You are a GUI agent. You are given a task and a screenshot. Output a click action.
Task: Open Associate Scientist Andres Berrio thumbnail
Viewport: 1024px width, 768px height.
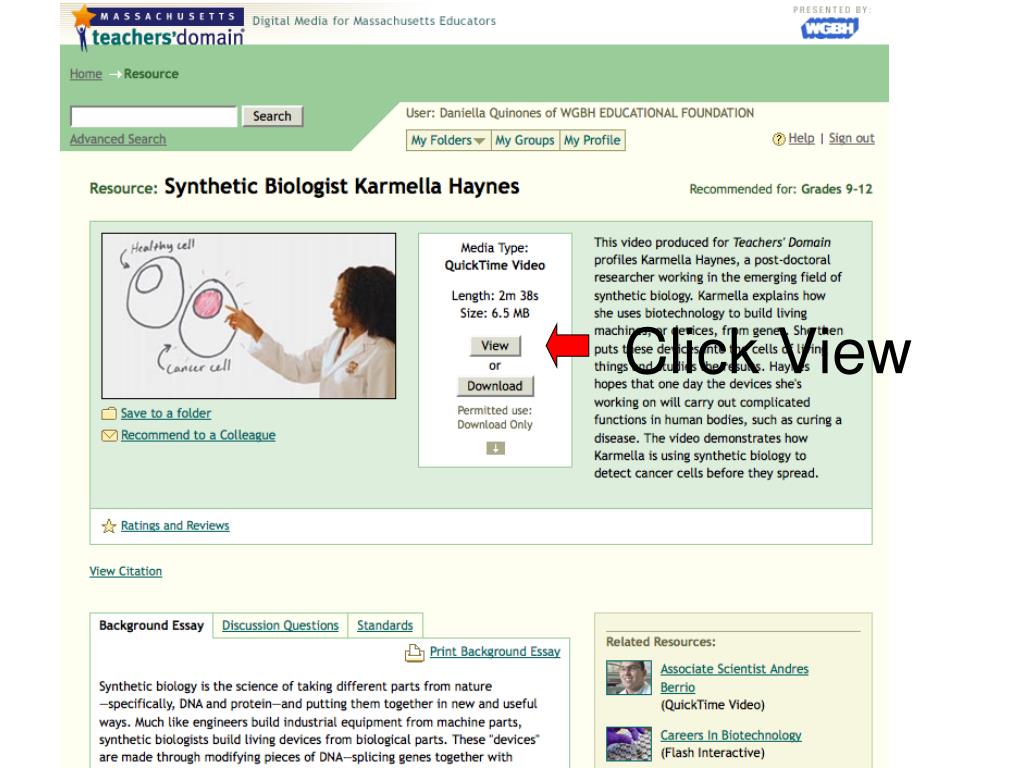pyautogui.click(x=628, y=677)
